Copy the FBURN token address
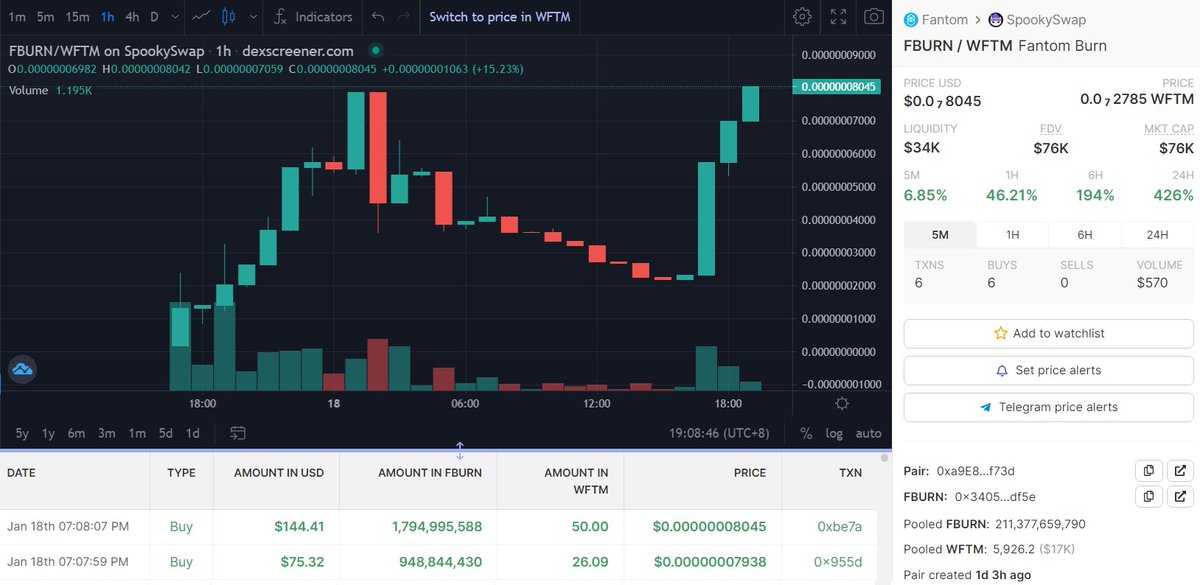Viewport: 1200px width, 585px height. [1148, 496]
